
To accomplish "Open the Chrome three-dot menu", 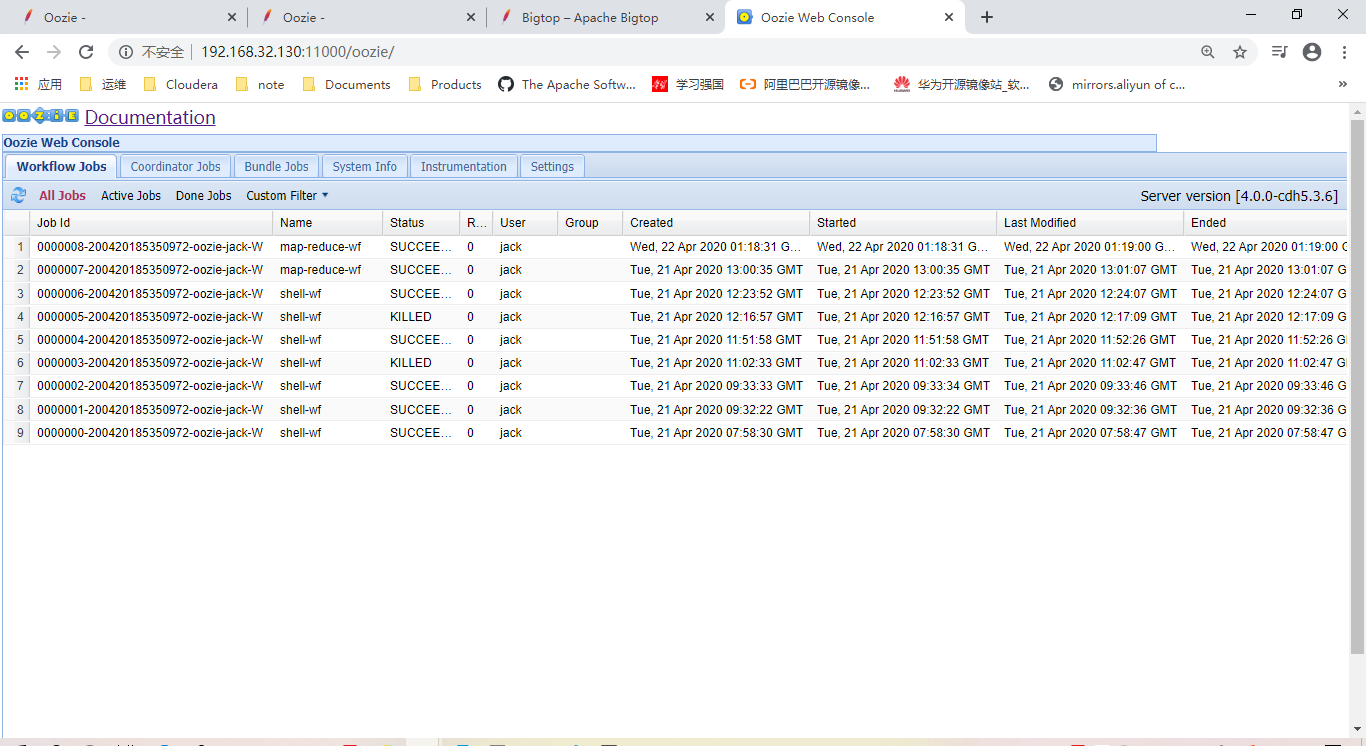I will (x=1344, y=52).
